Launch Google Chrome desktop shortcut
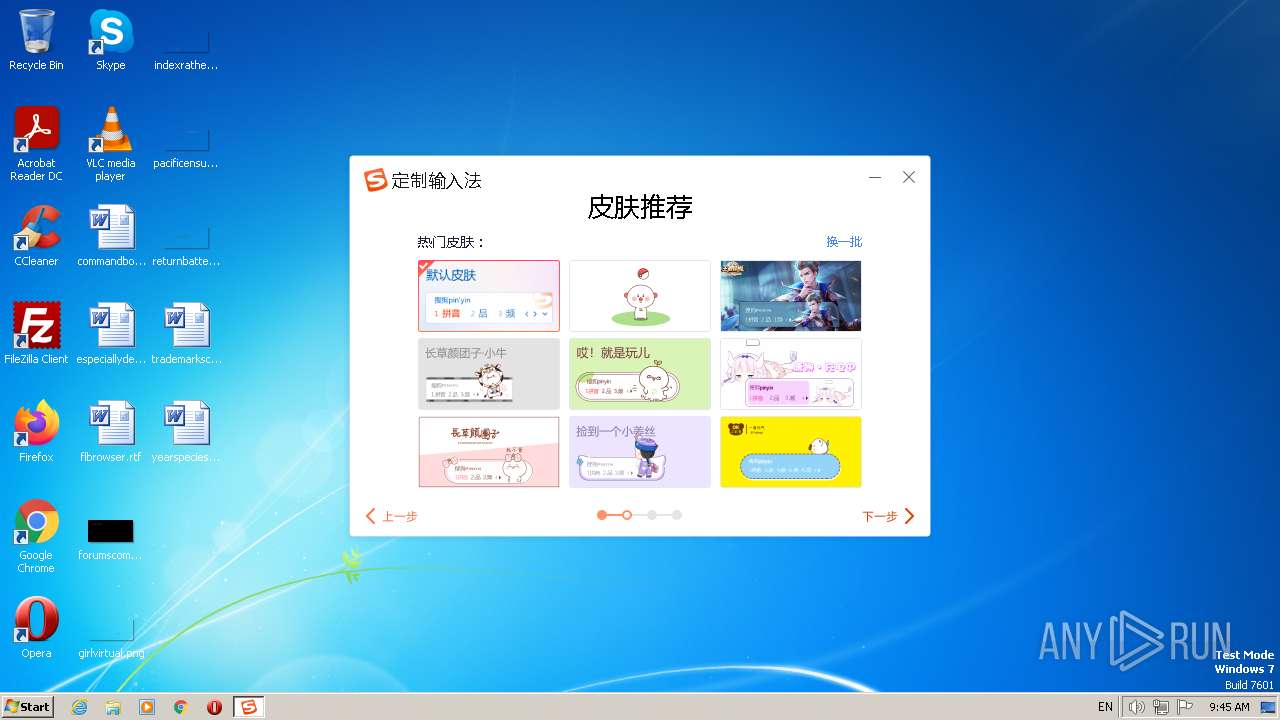 pyautogui.click(x=36, y=536)
